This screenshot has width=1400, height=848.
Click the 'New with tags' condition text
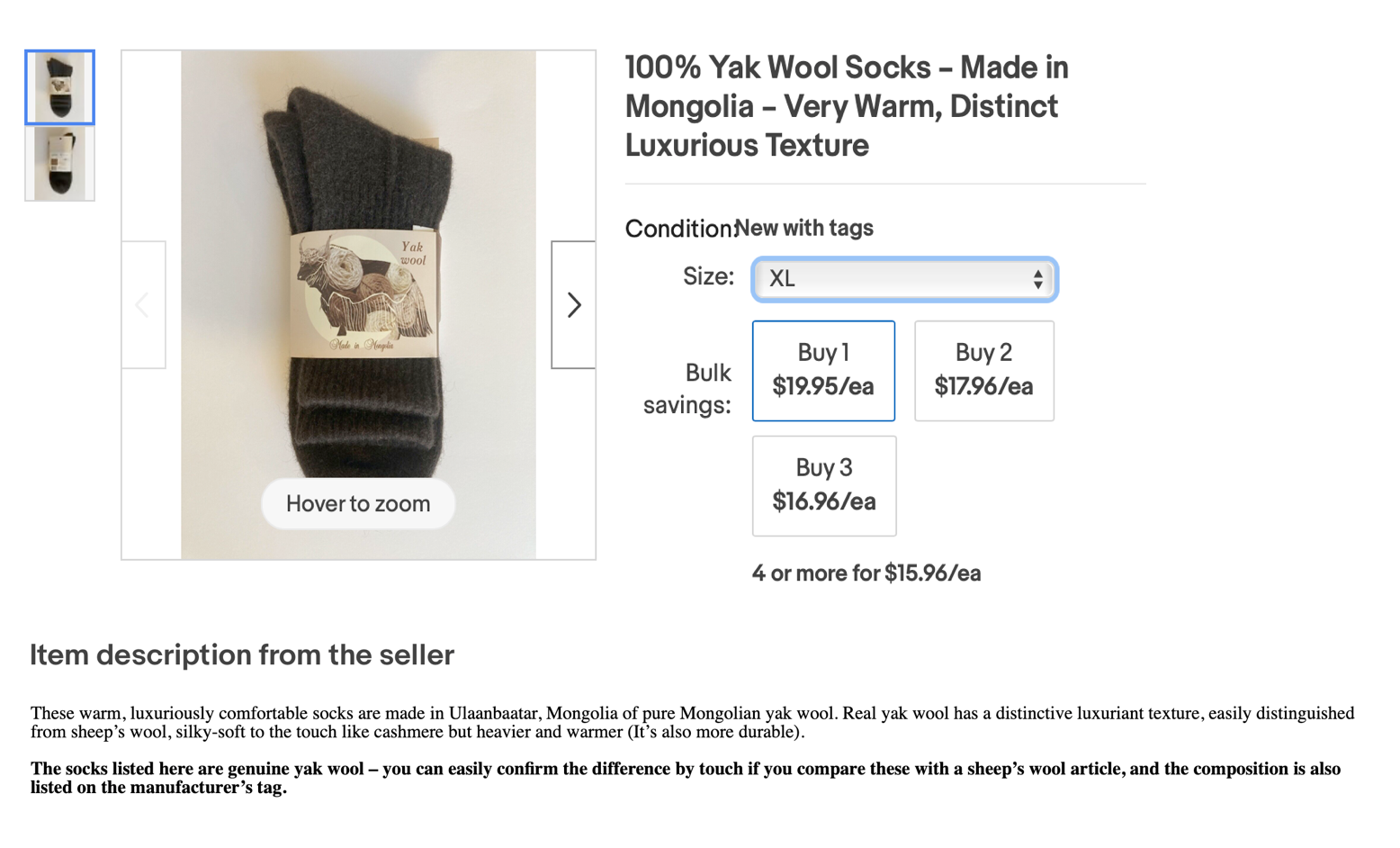point(804,228)
